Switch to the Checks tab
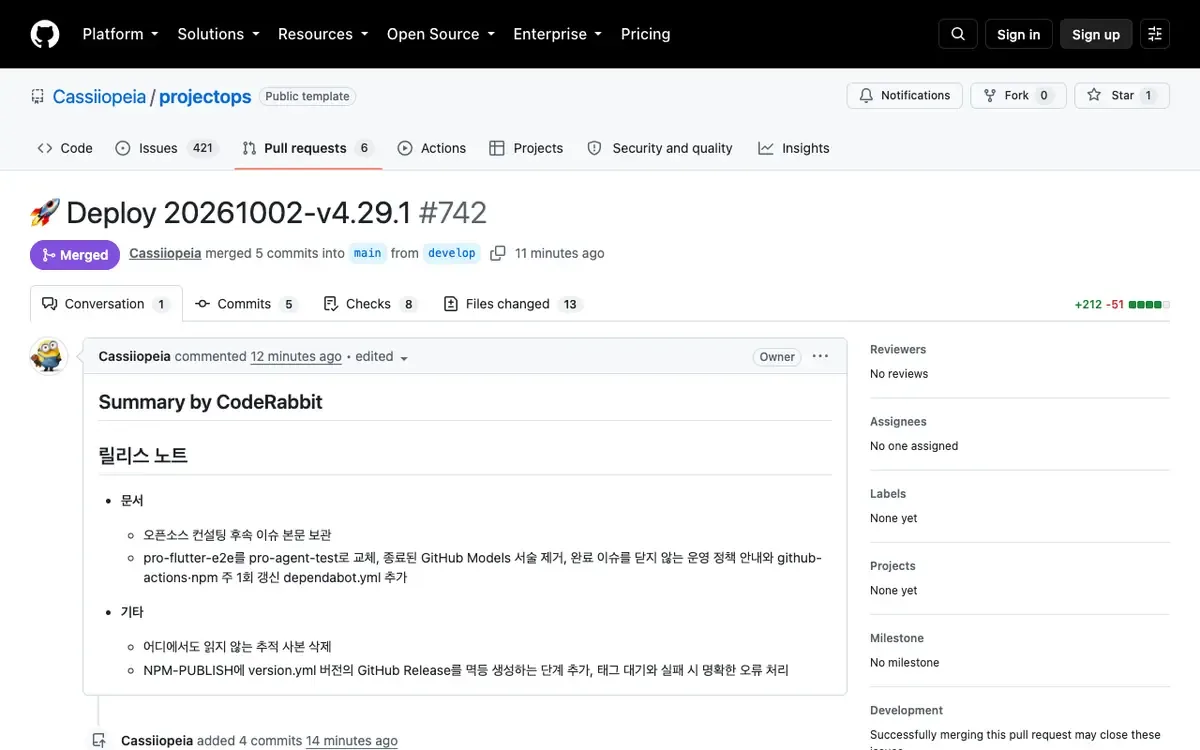 click(x=370, y=304)
